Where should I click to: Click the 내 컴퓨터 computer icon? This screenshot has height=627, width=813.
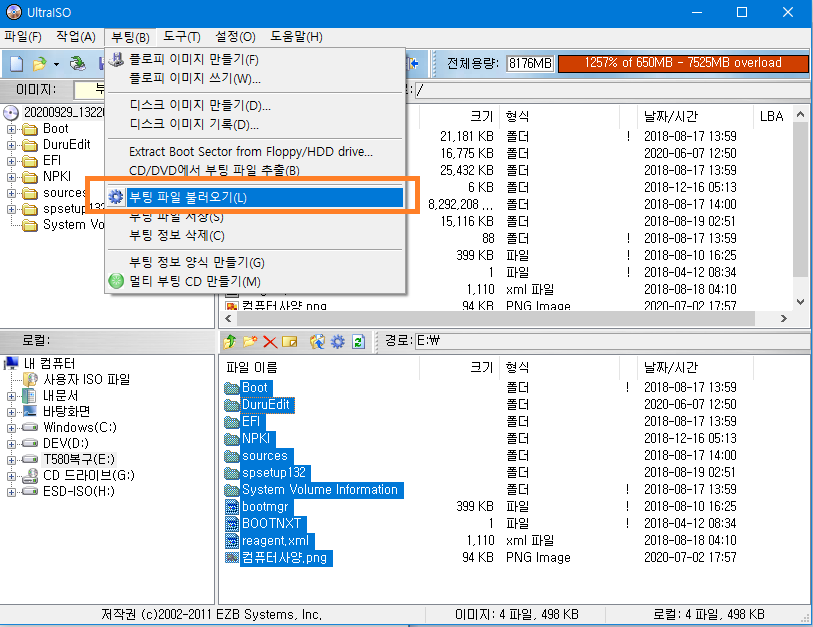click(x=11, y=364)
